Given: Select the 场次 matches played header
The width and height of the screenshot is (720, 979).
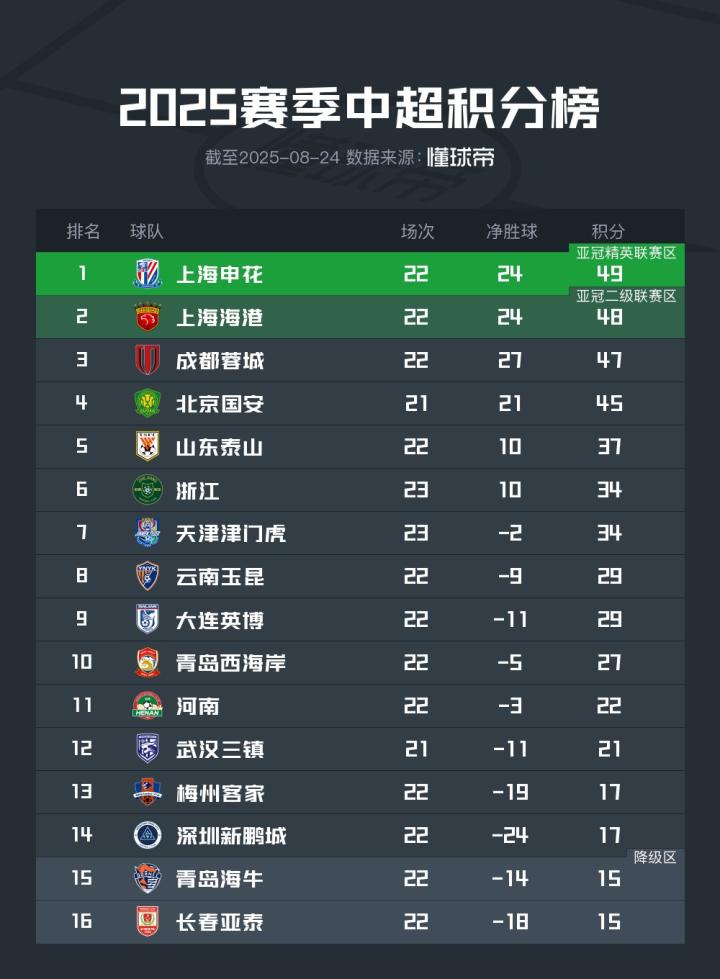Looking at the screenshot, I should (x=417, y=231).
